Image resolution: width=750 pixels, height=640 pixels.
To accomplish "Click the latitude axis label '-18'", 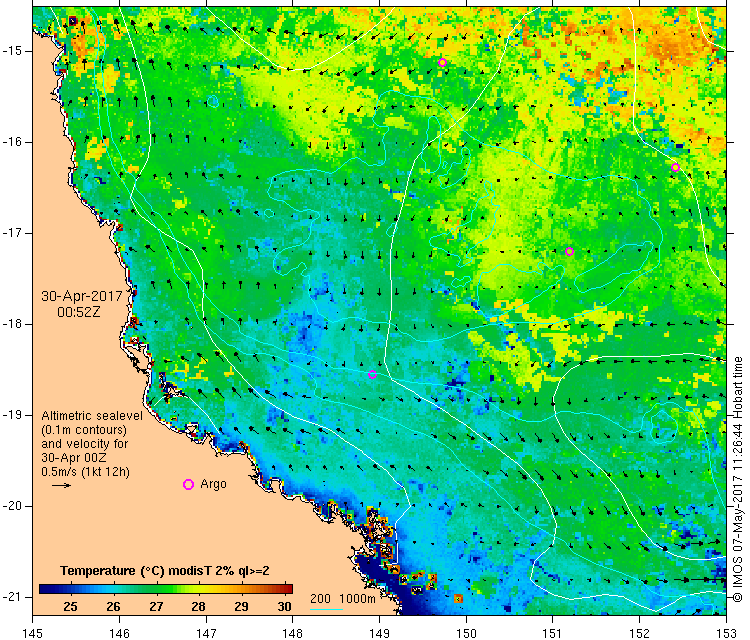I will coord(11,324).
